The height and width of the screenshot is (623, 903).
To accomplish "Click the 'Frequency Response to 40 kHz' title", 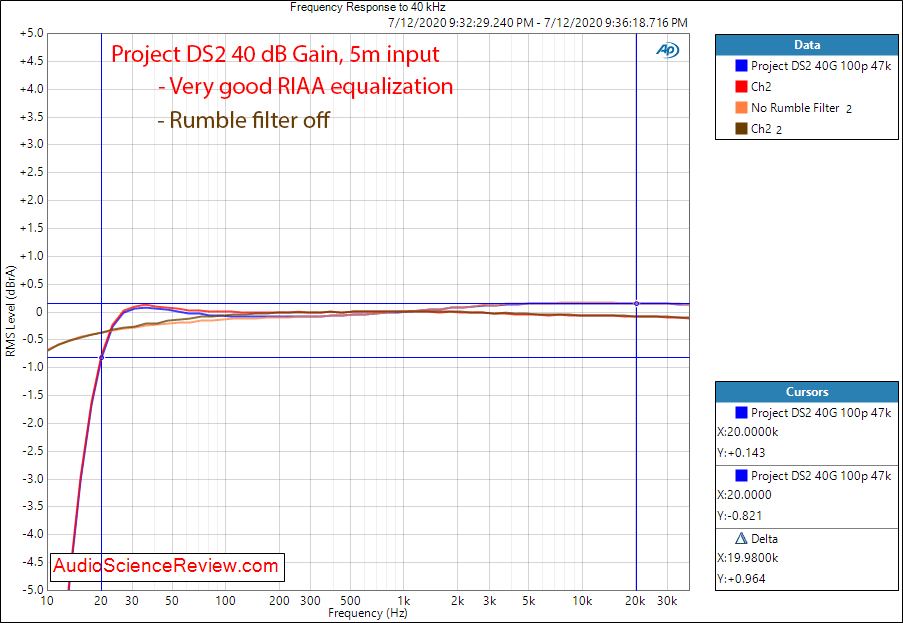I will click(367, 7).
